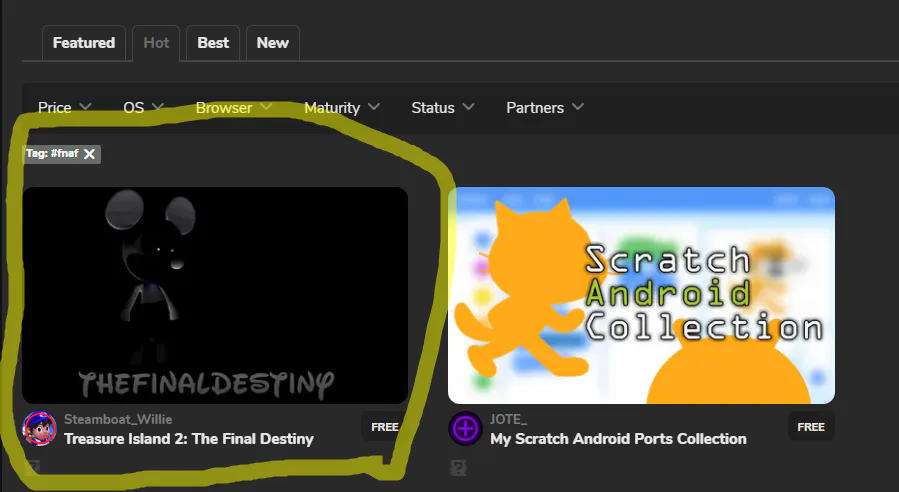Select the Best tab
Image resolution: width=899 pixels, height=492 pixels.
pos(213,43)
